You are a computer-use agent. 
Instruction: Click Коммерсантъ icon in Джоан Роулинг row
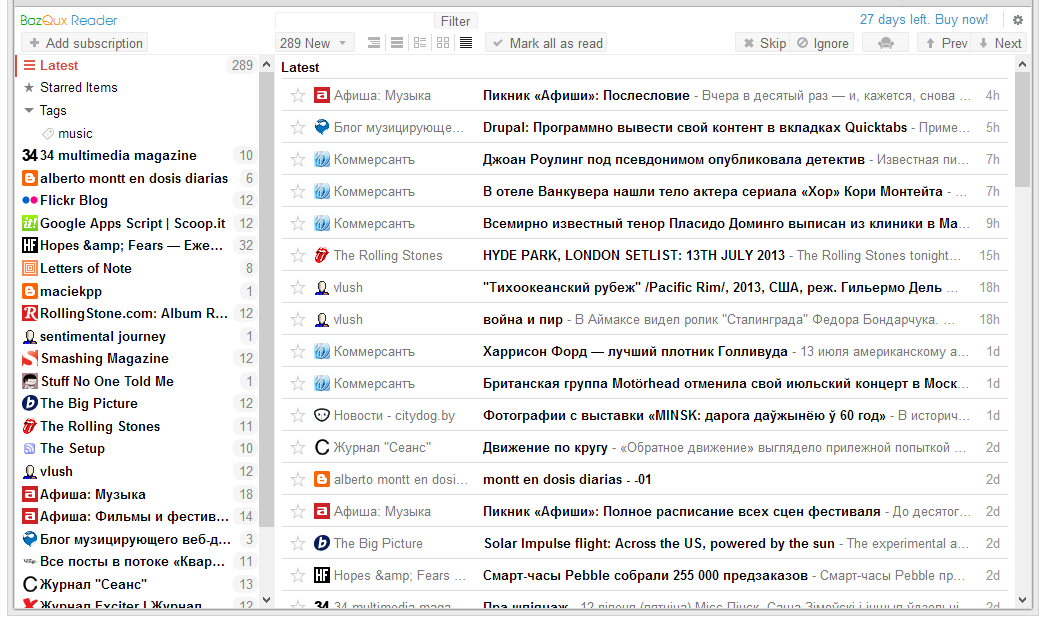322,159
